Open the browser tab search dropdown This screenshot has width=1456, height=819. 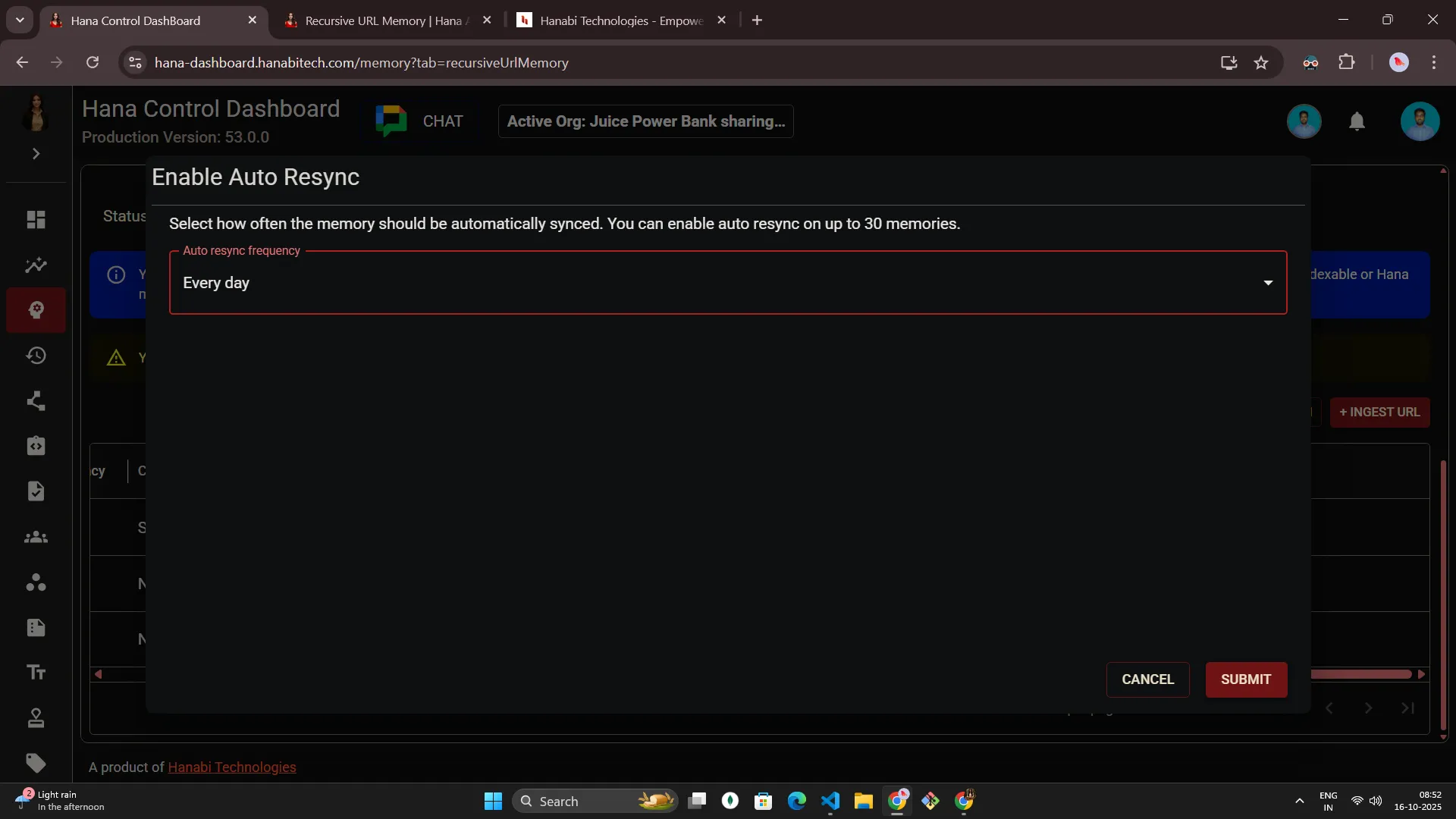pos(20,20)
